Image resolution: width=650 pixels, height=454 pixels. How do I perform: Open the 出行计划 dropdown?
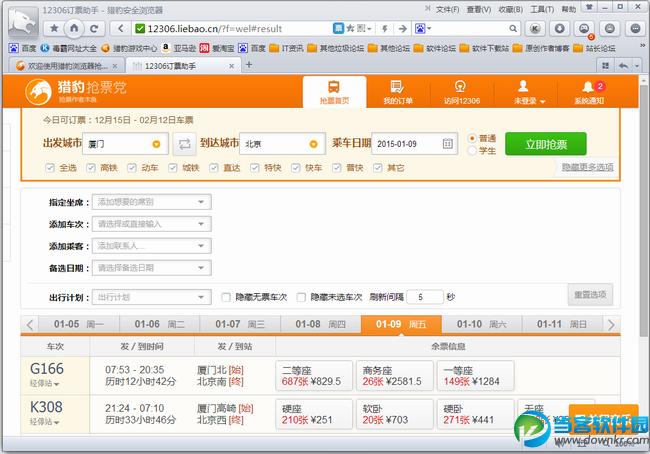(152, 297)
